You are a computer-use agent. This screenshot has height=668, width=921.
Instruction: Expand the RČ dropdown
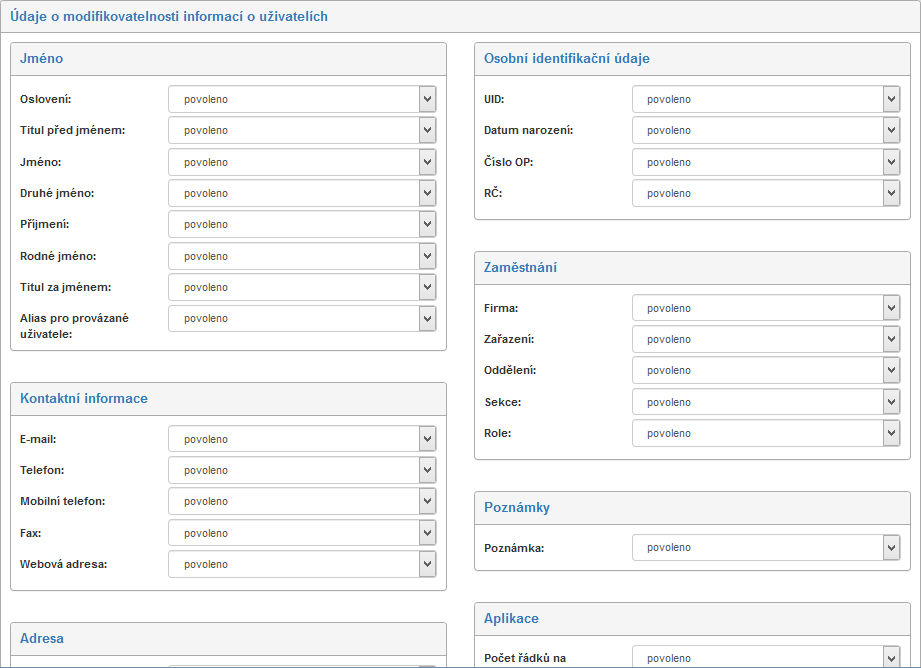(x=766, y=193)
